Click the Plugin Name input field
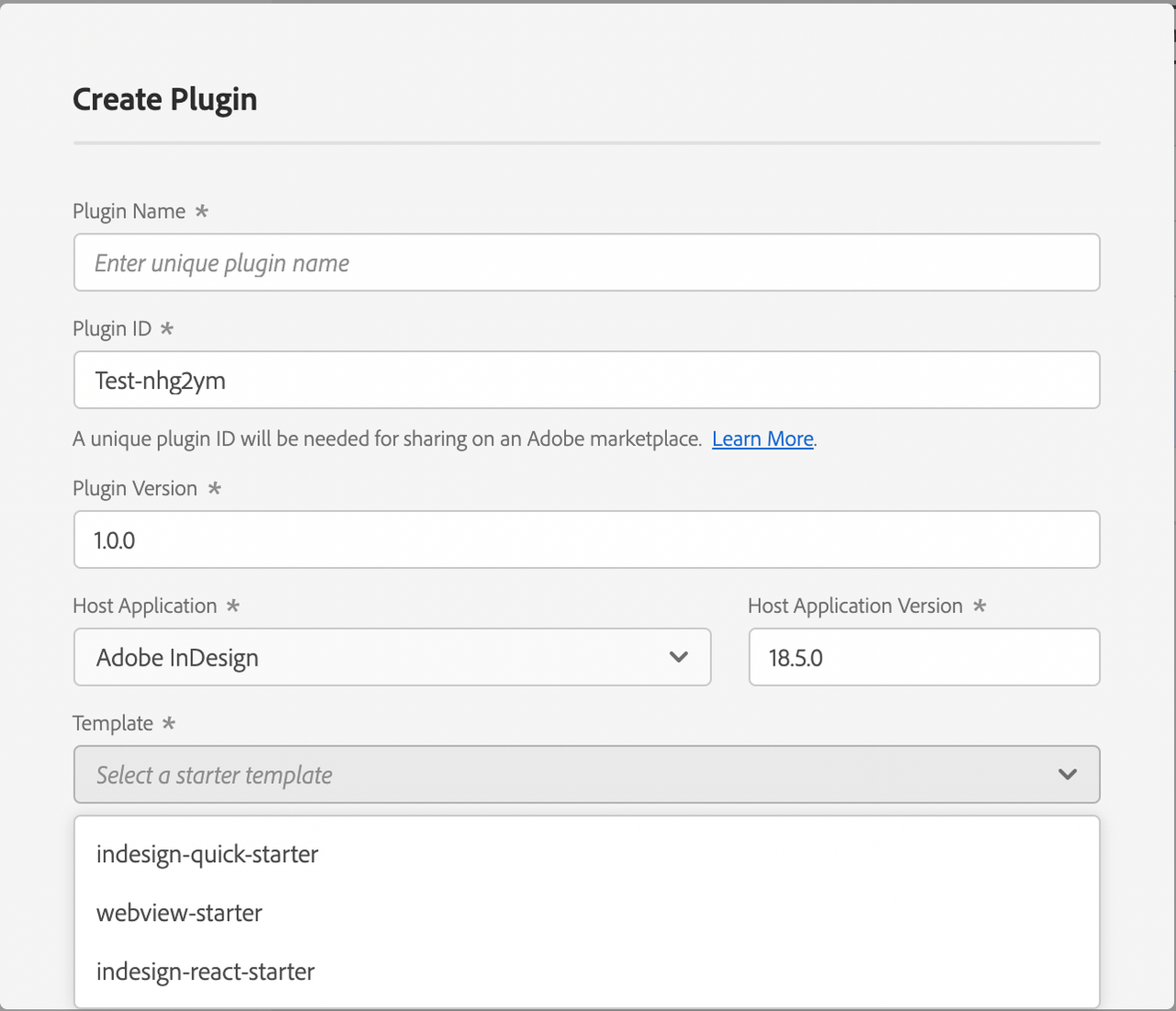This screenshot has height=1011, width=1176. (x=586, y=263)
